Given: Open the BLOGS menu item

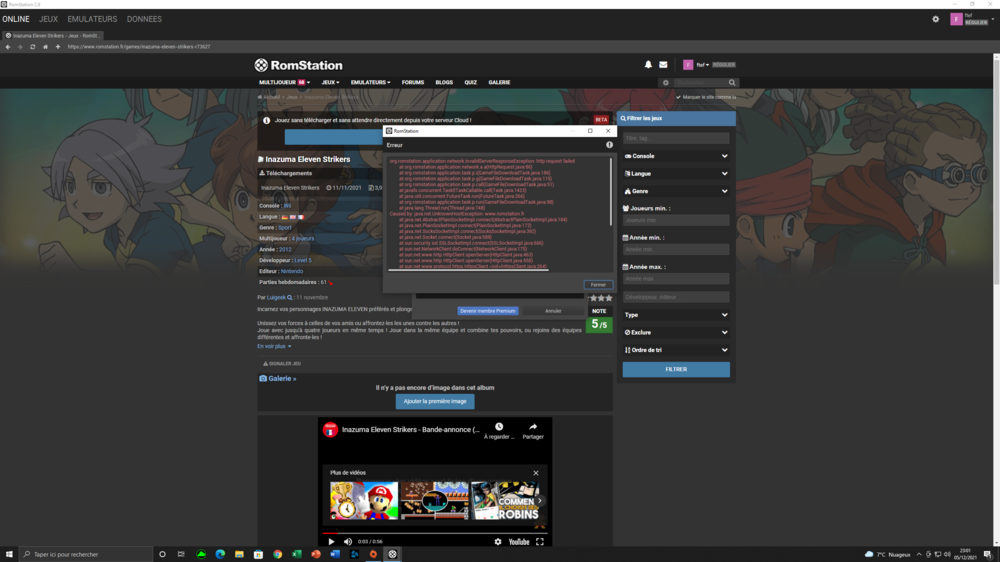Looking at the screenshot, I should click(x=444, y=82).
